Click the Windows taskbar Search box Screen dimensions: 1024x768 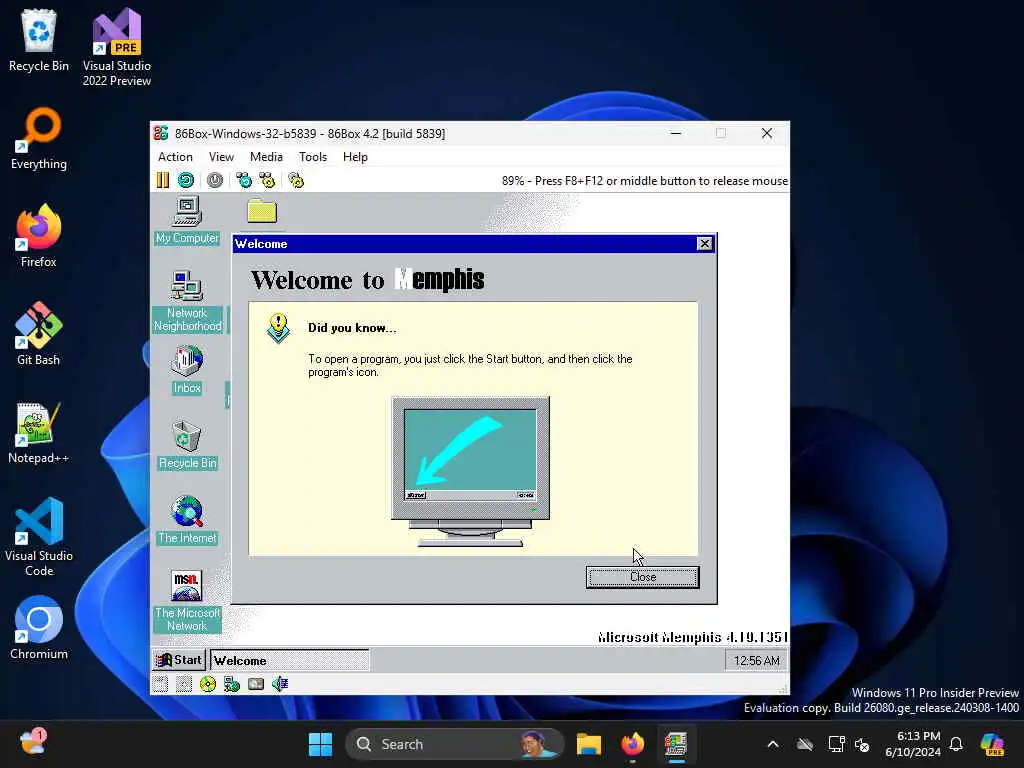(455, 744)
